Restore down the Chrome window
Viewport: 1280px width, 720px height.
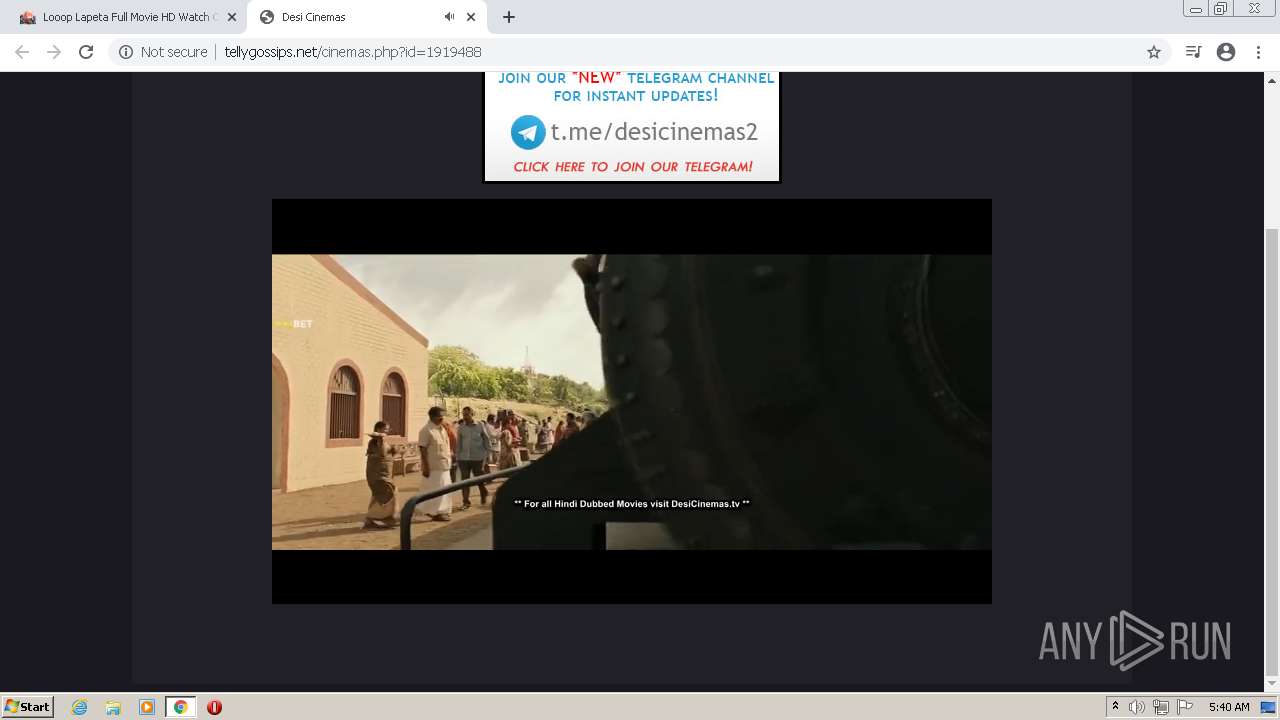1221,8
